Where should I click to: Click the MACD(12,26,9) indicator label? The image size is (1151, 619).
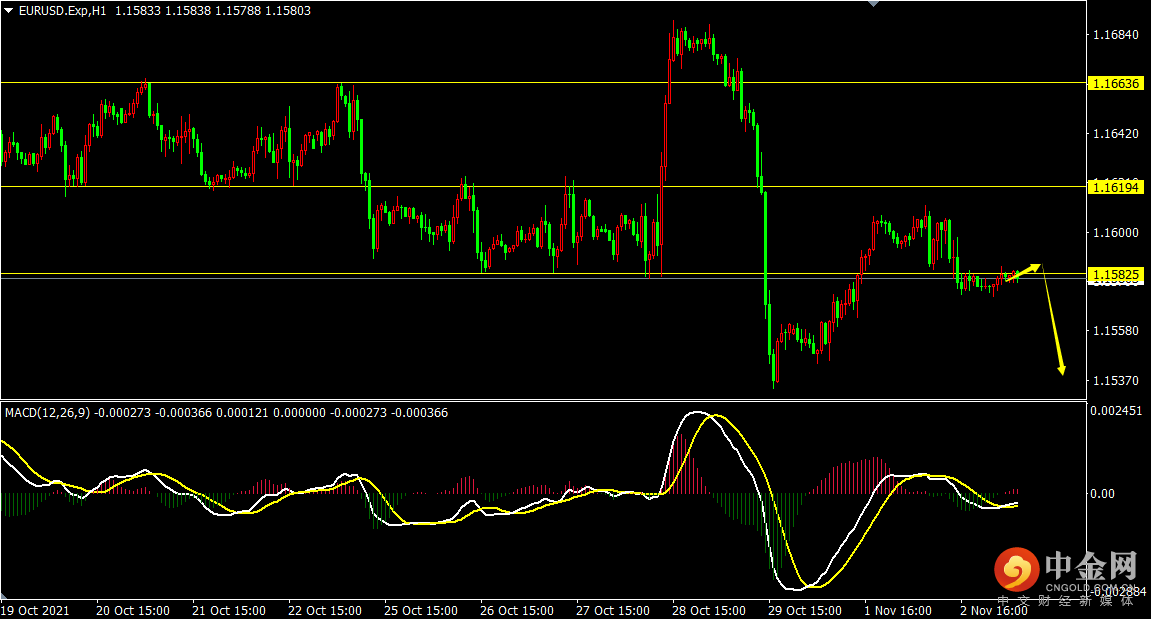pyautogui.click(x=48, y=413)
